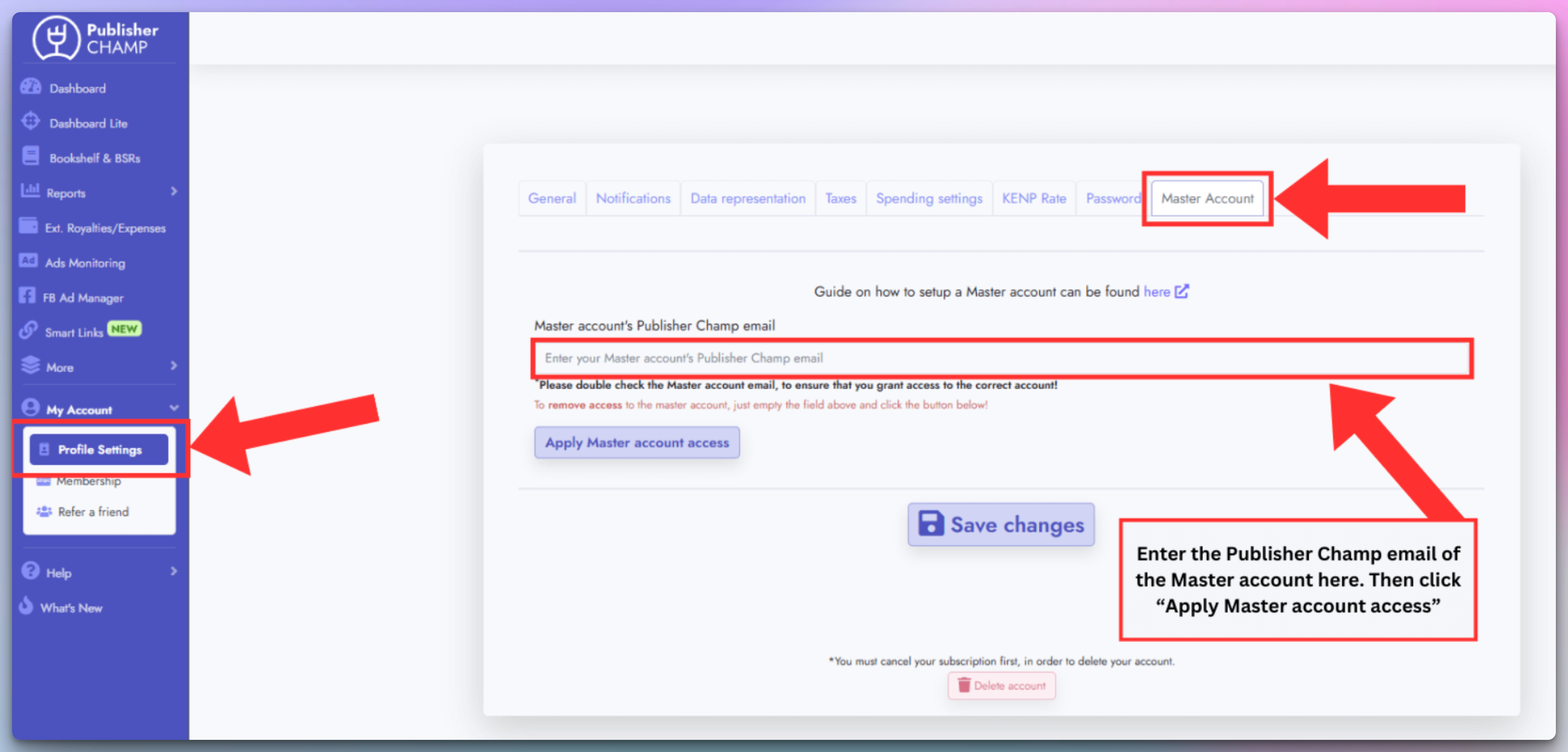Click the Help question mark icon
The height and width of the screenshot is (752, 1568).
pos(30,571)
